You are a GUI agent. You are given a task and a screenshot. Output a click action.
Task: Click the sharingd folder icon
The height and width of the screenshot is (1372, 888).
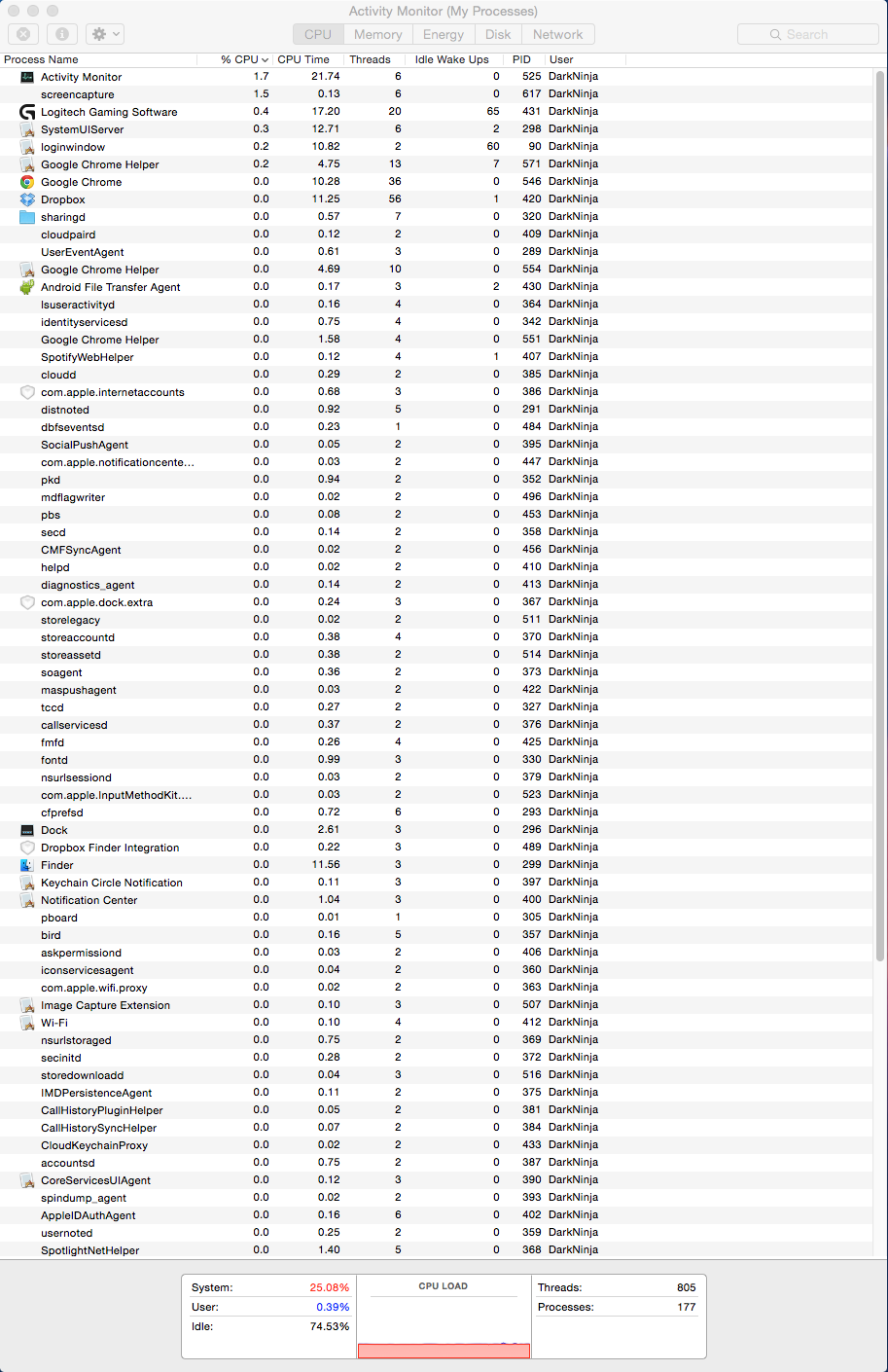(x=27, y=217)
